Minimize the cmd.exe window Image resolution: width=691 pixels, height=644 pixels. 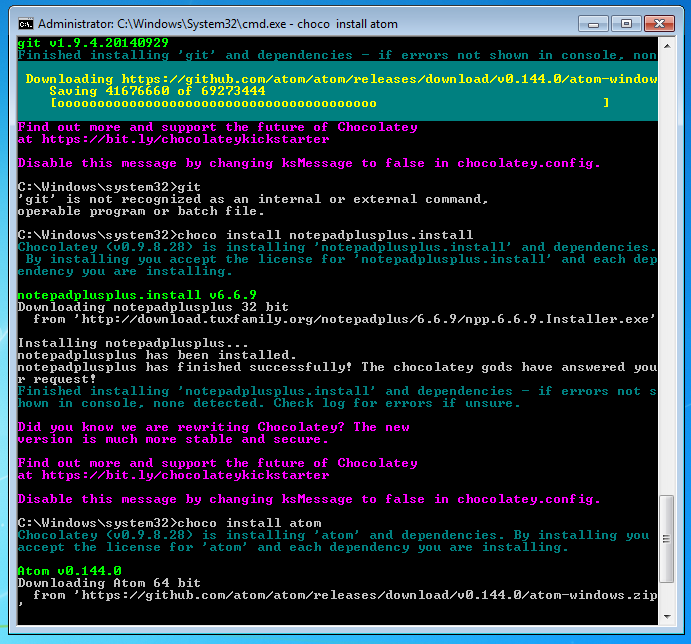pyautogui.click(x=593, y=24)
